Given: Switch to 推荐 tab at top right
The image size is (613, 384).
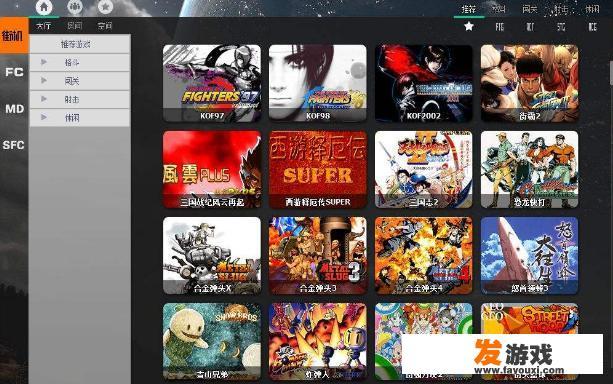Looking at the screenshot, I should (469, 9).
